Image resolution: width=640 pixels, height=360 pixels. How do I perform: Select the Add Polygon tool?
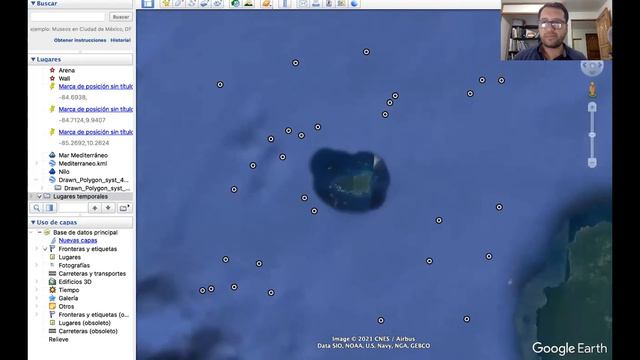pos(178,3)
